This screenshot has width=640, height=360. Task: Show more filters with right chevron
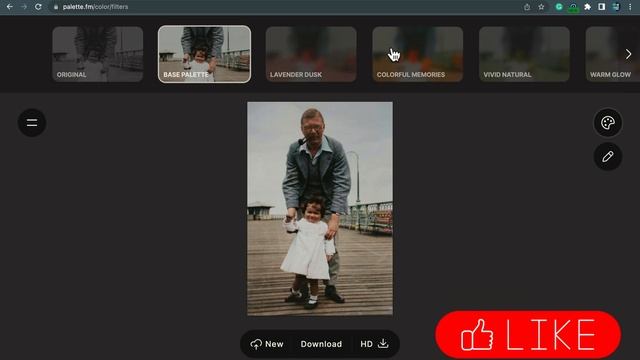tap(629, 54)
